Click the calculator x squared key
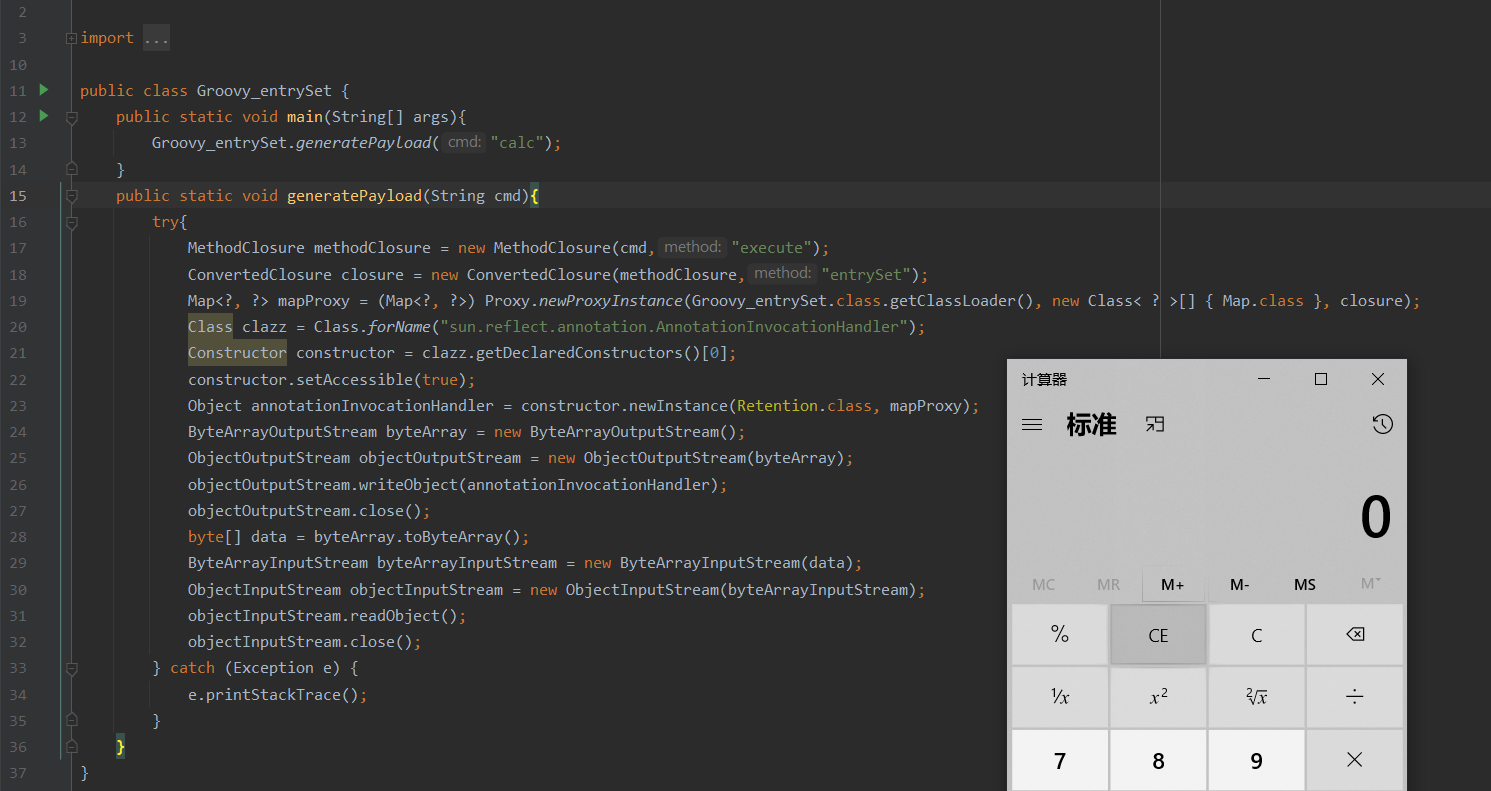This screenshot has width=1491, height=791. 1158,697
